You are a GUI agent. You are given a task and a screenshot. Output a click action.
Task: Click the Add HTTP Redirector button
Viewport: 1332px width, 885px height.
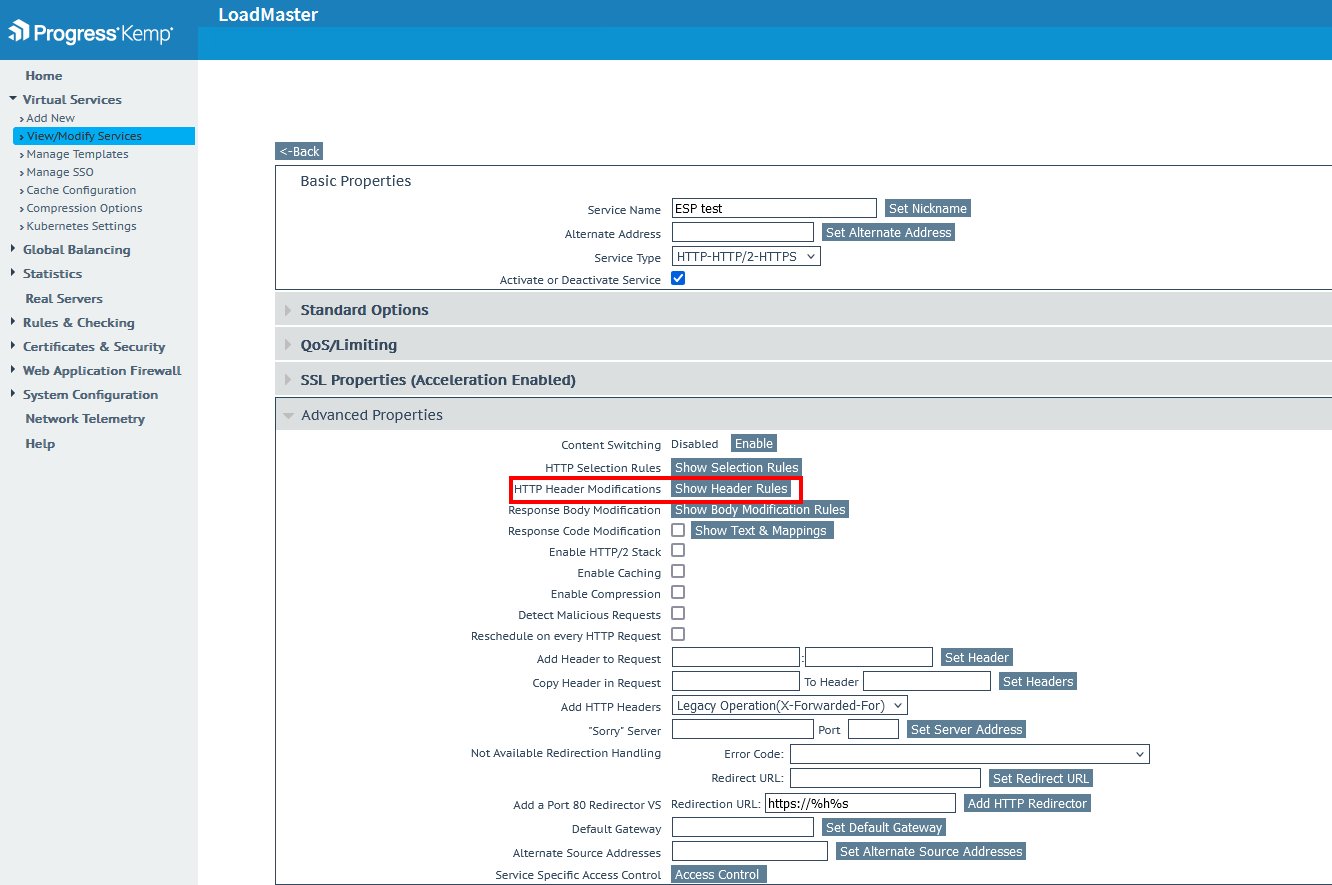(x=1027, y=804)
